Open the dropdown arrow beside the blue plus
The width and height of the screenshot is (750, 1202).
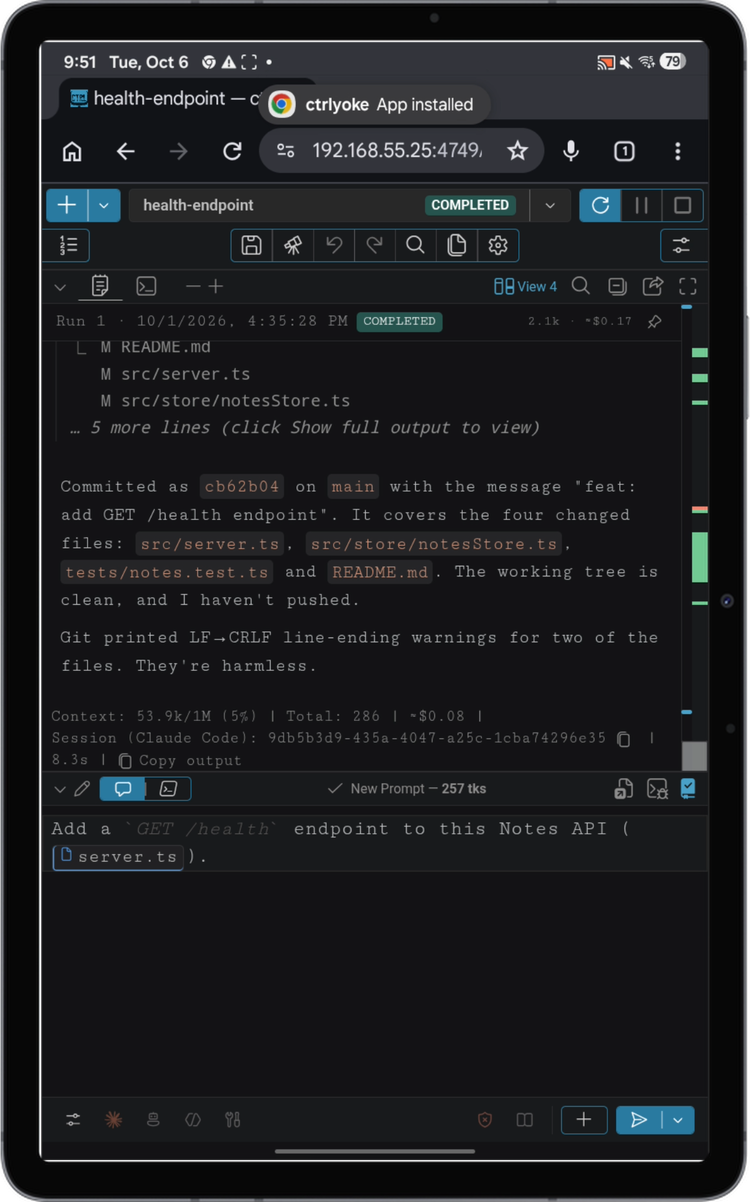pos(104,205)
